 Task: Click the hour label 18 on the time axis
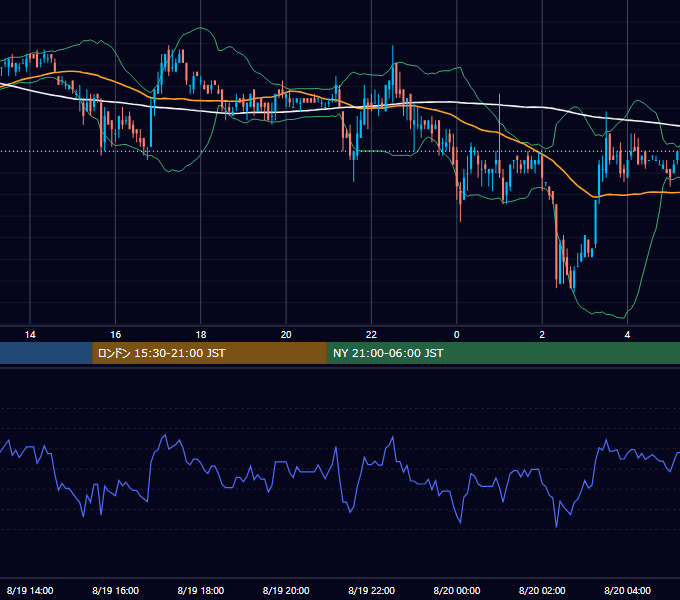[x=201, y=335]
